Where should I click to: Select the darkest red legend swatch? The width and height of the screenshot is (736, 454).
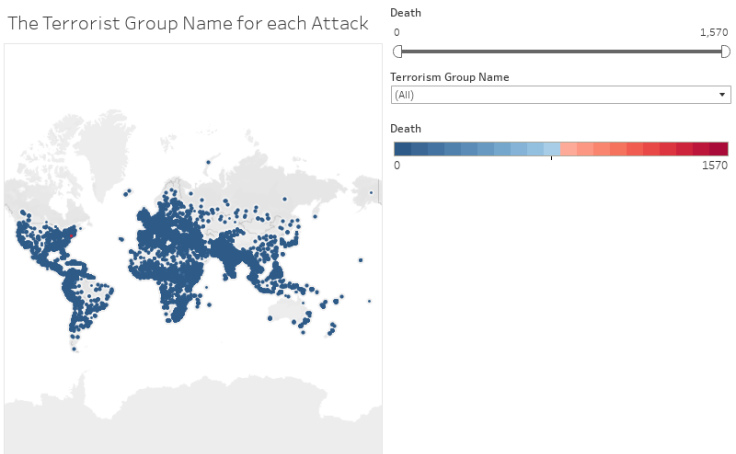(720, 149)
